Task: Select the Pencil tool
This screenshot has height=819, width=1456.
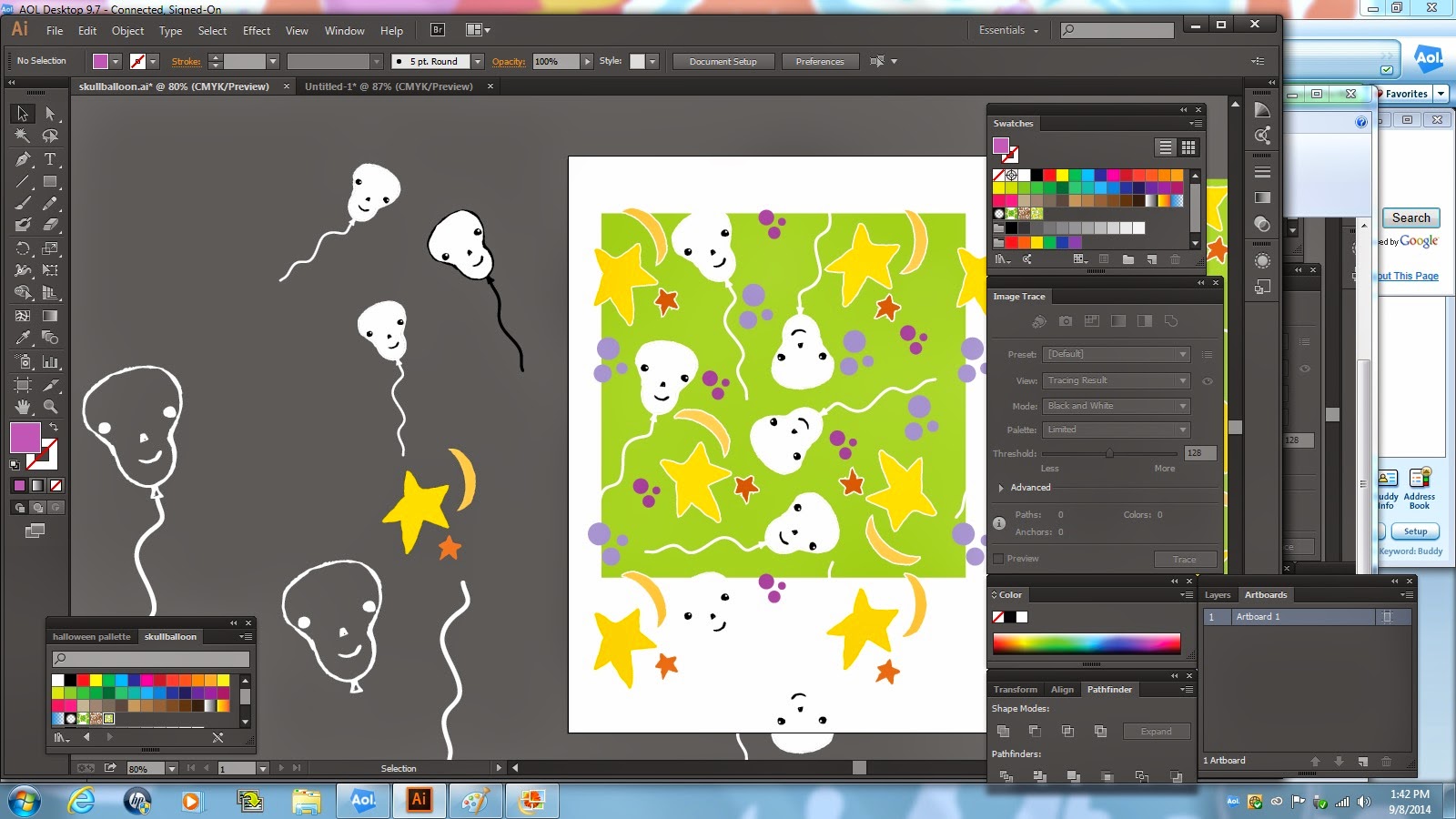Action: pos(50,203)
